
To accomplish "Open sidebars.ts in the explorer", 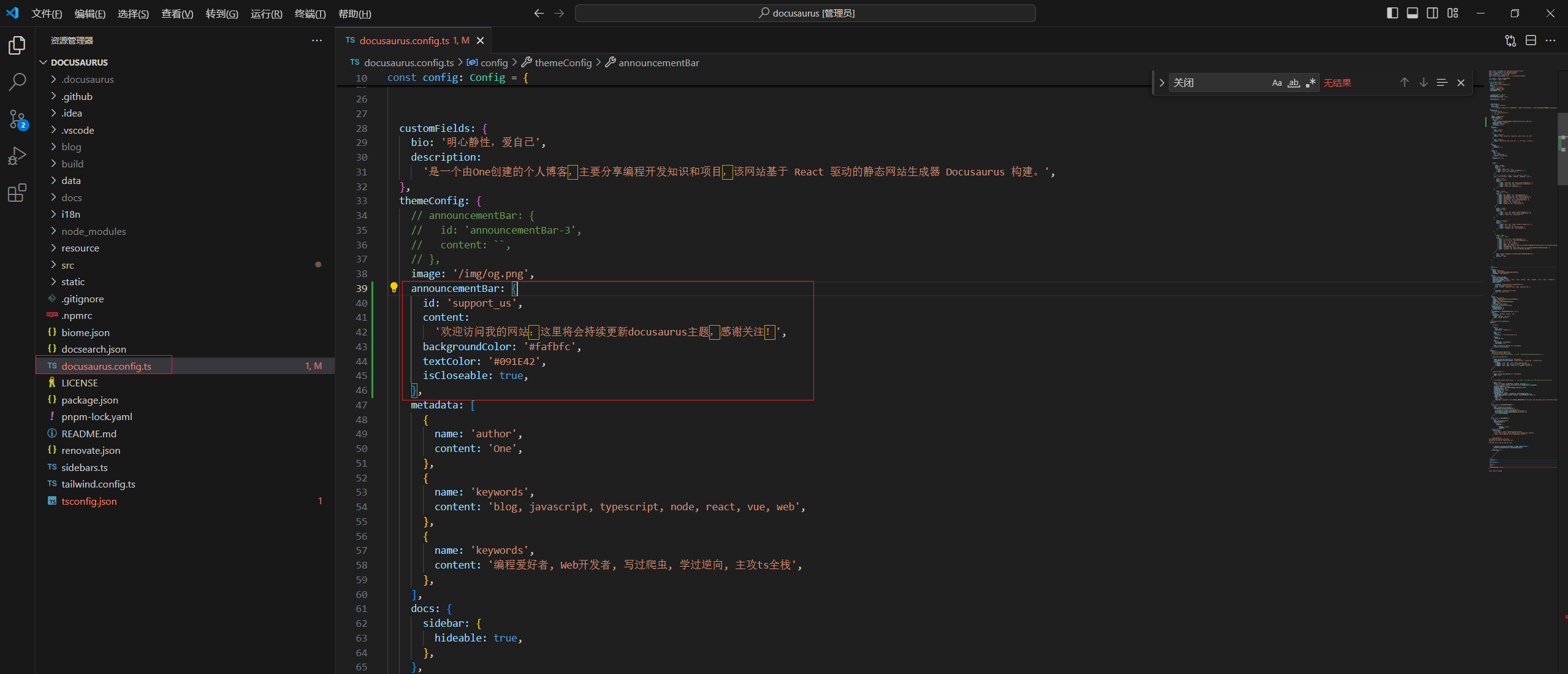I will (185, 467).
